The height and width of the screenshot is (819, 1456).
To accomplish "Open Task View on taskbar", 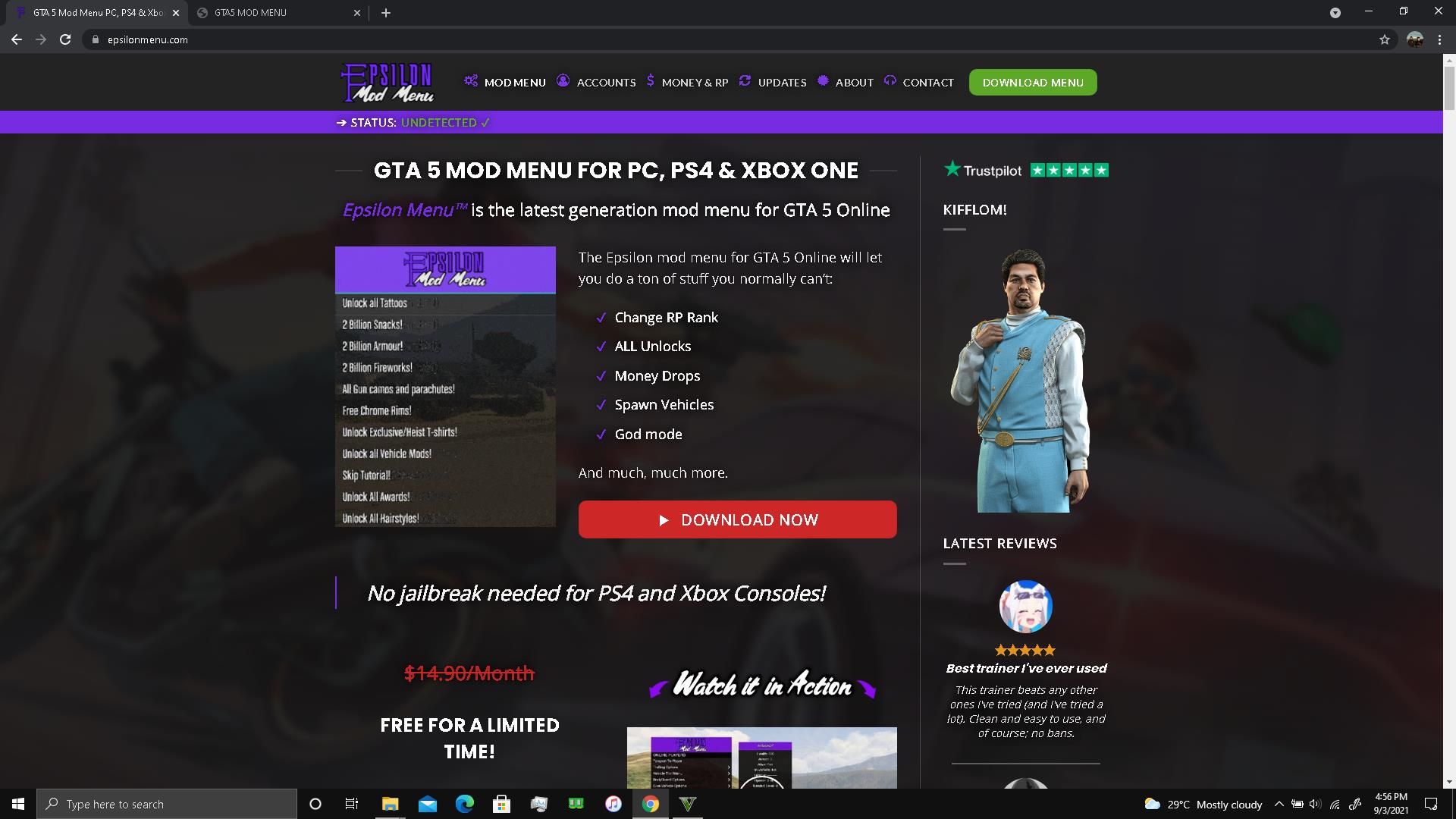I will [352, 804].
